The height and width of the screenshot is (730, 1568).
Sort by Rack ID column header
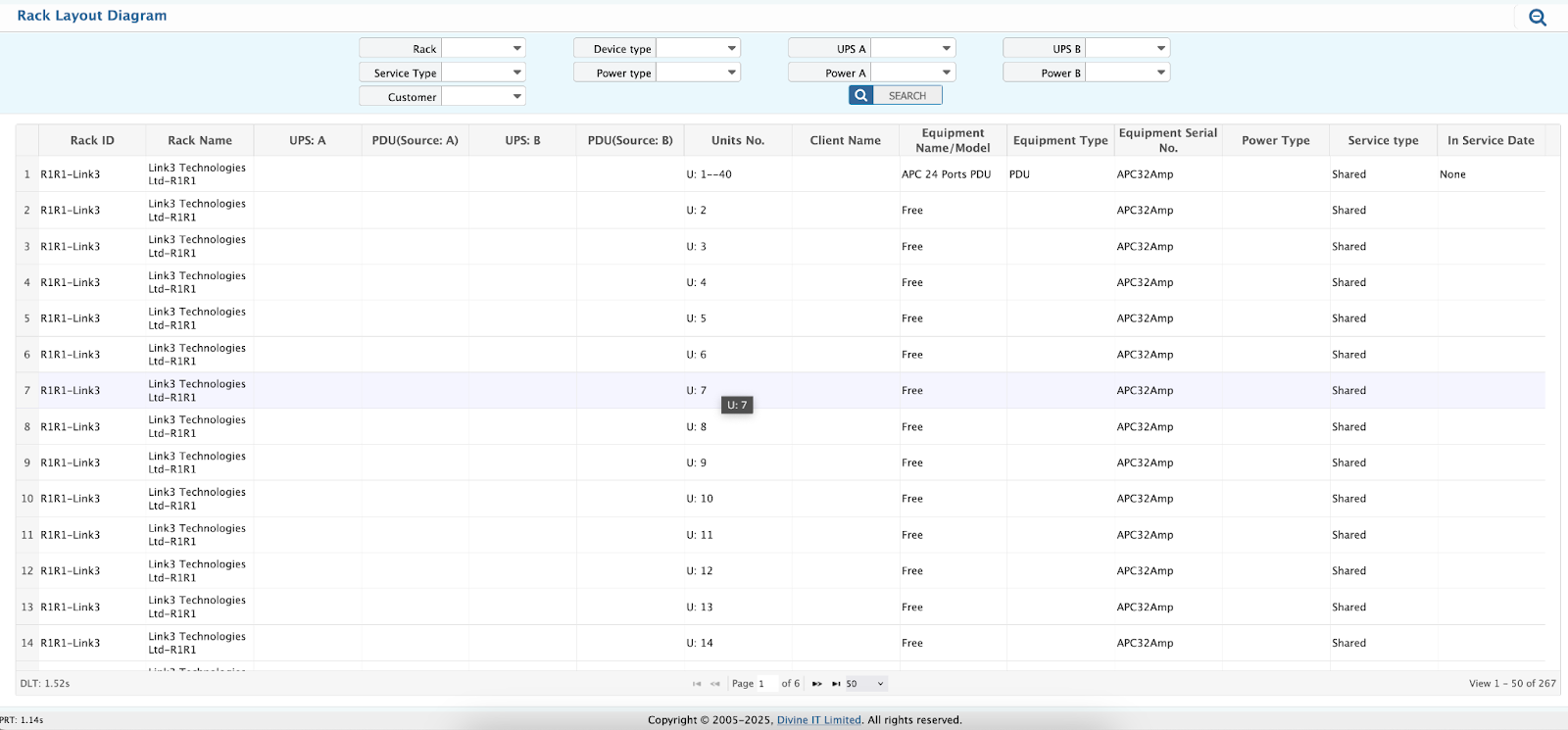pyautogui.click(x=92, y=141)
